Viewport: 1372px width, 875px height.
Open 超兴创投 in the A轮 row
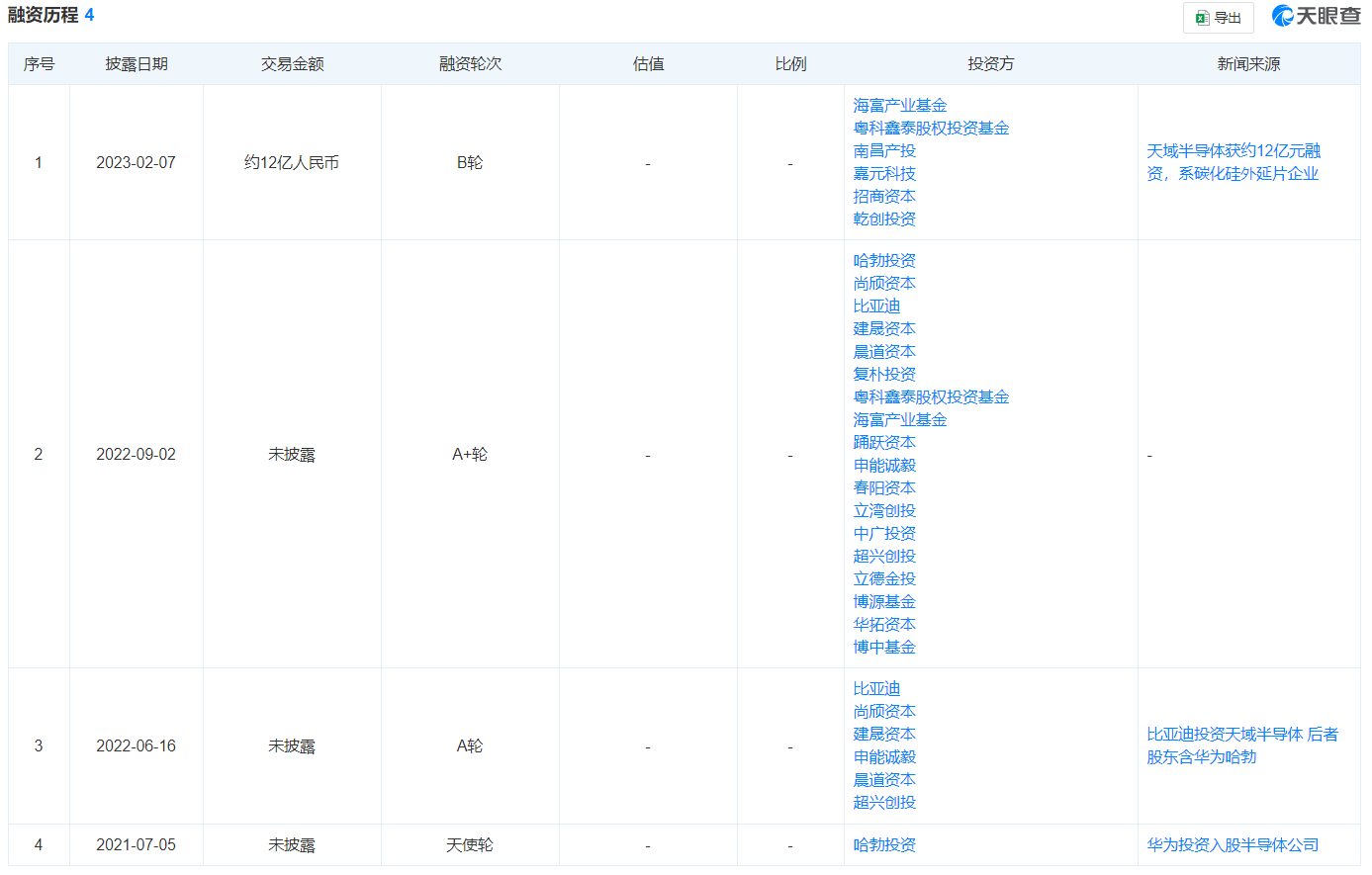coord(884,803)
